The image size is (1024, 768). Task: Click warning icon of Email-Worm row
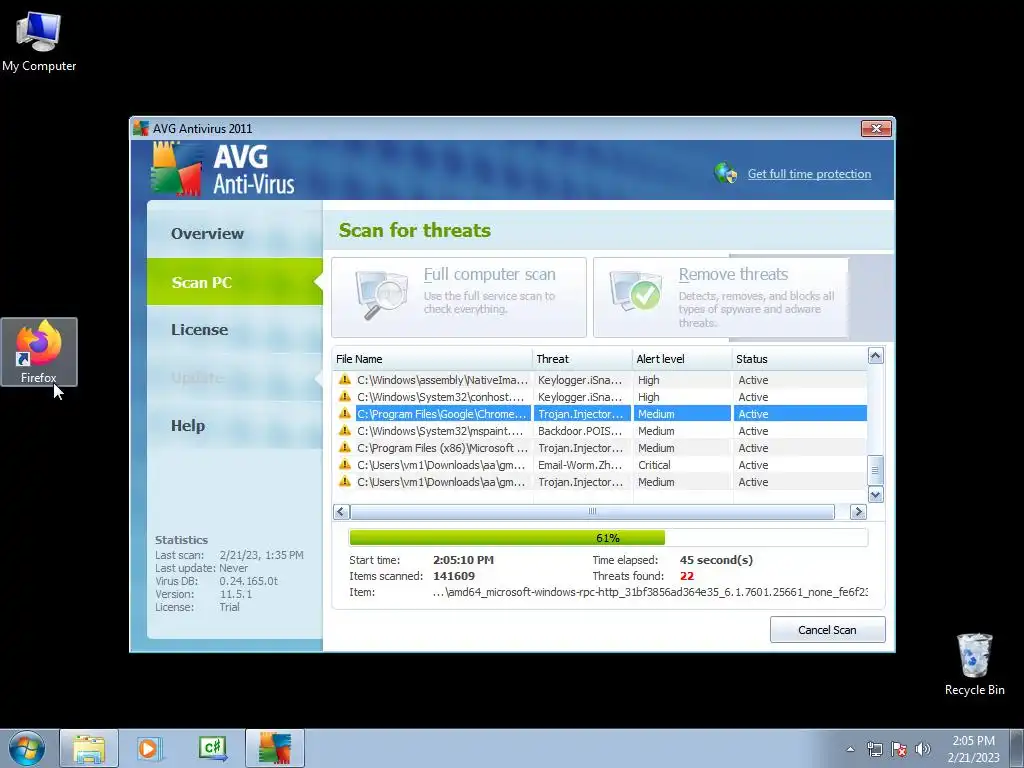coord(345,464)
